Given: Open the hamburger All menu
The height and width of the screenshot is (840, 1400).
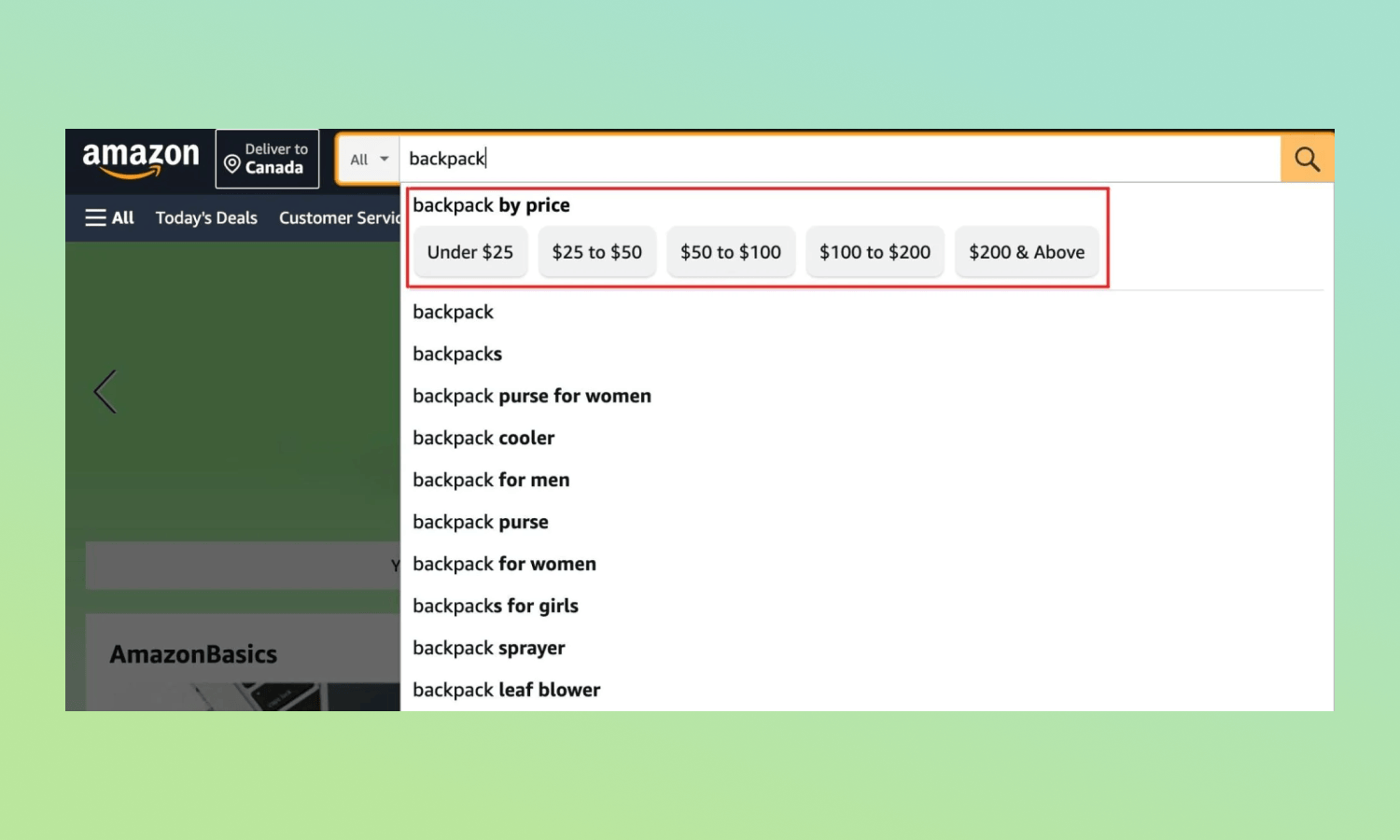Looking at the screenshot, I should tap(109, 217).
